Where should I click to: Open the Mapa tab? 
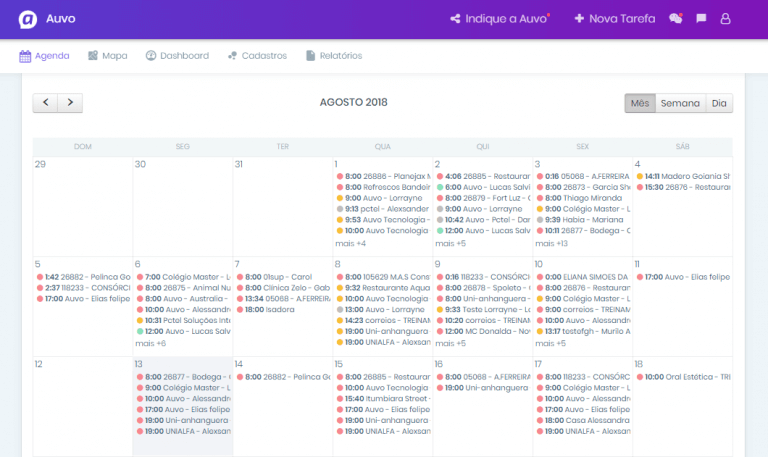107,56
